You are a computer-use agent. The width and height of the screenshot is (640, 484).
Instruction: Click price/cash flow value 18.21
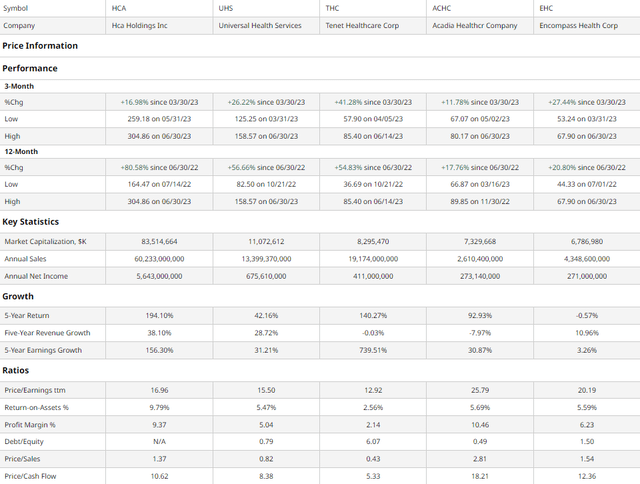coord(480,476)
